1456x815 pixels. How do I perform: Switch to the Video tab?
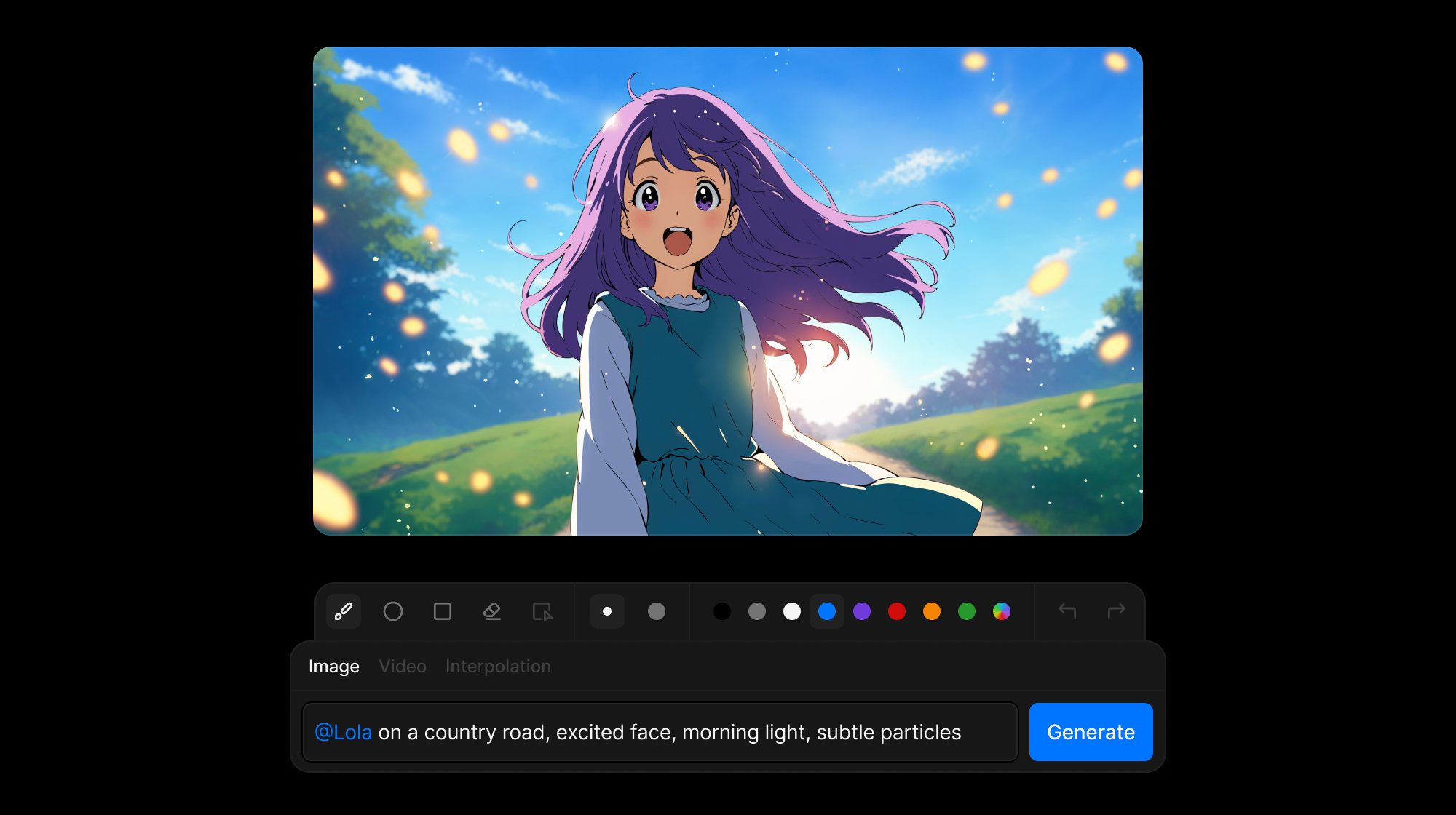403,666
